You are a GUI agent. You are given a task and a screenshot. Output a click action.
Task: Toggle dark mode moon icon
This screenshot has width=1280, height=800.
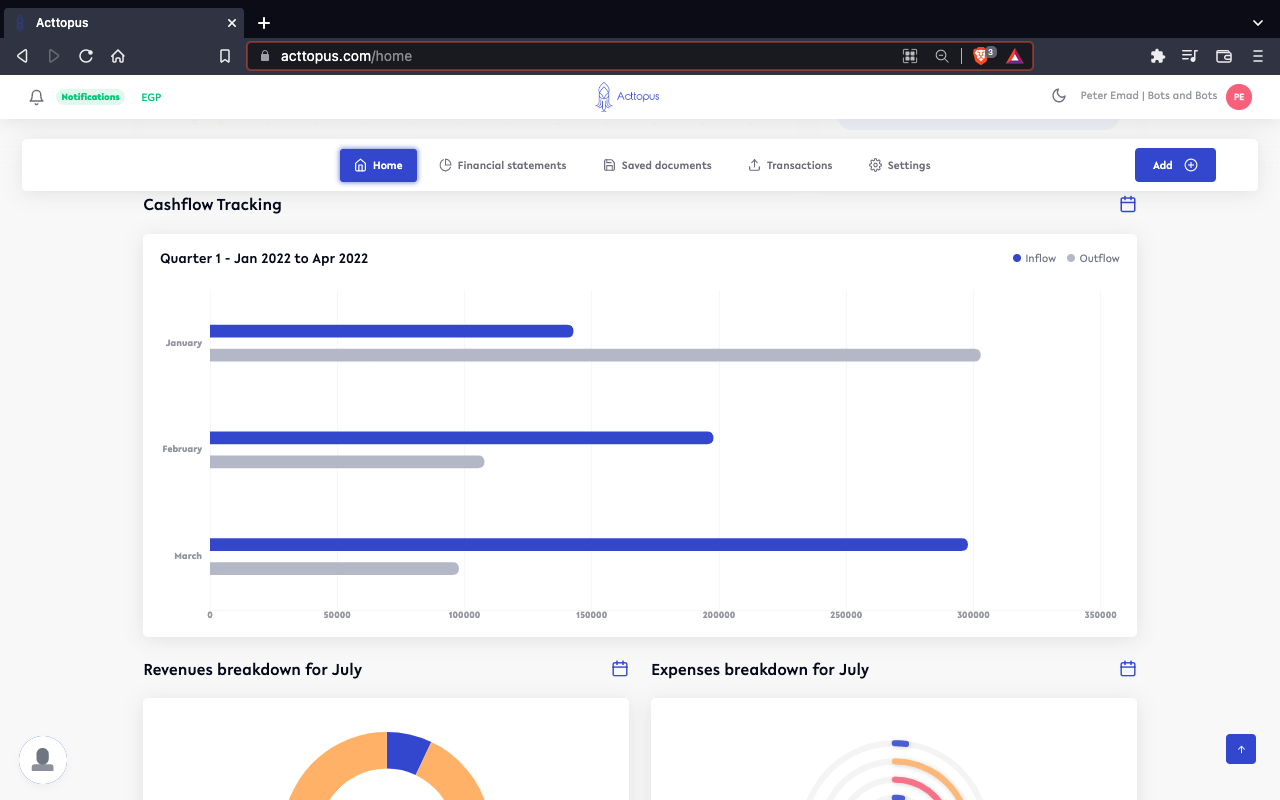point(1059,96)
